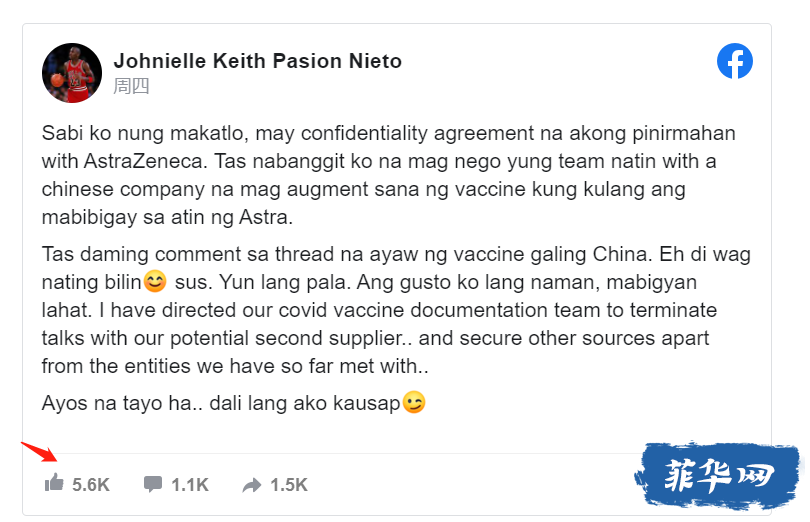Click the line "Ayos na tayo ha"
This screenshot has width=810, height=522.
click(x=233, y=403)
